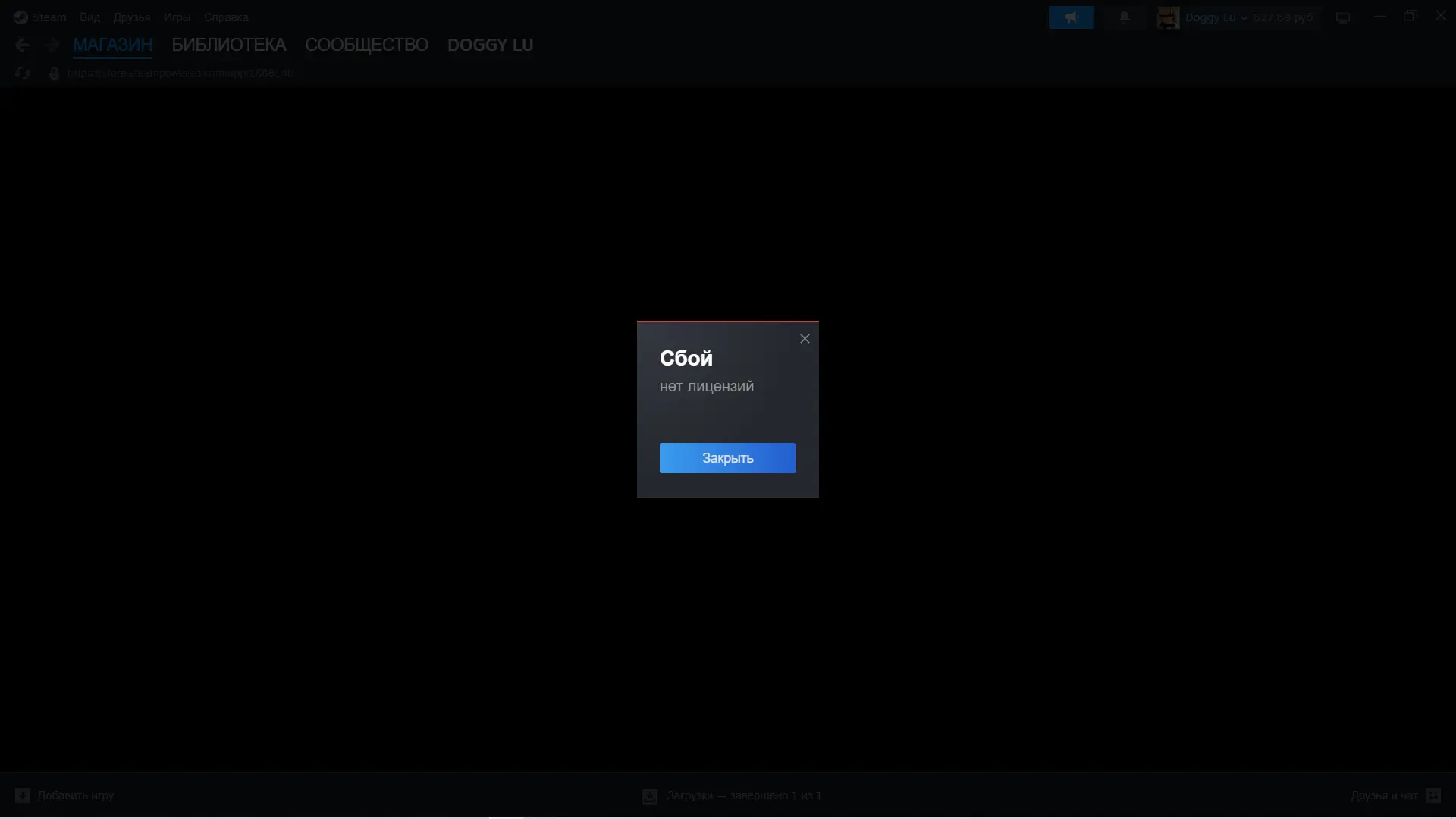The width and height of the screenshot is (1456, 819).
Task: Enter Big Picture mode via monitor icon
Action: click(1343, 18)
